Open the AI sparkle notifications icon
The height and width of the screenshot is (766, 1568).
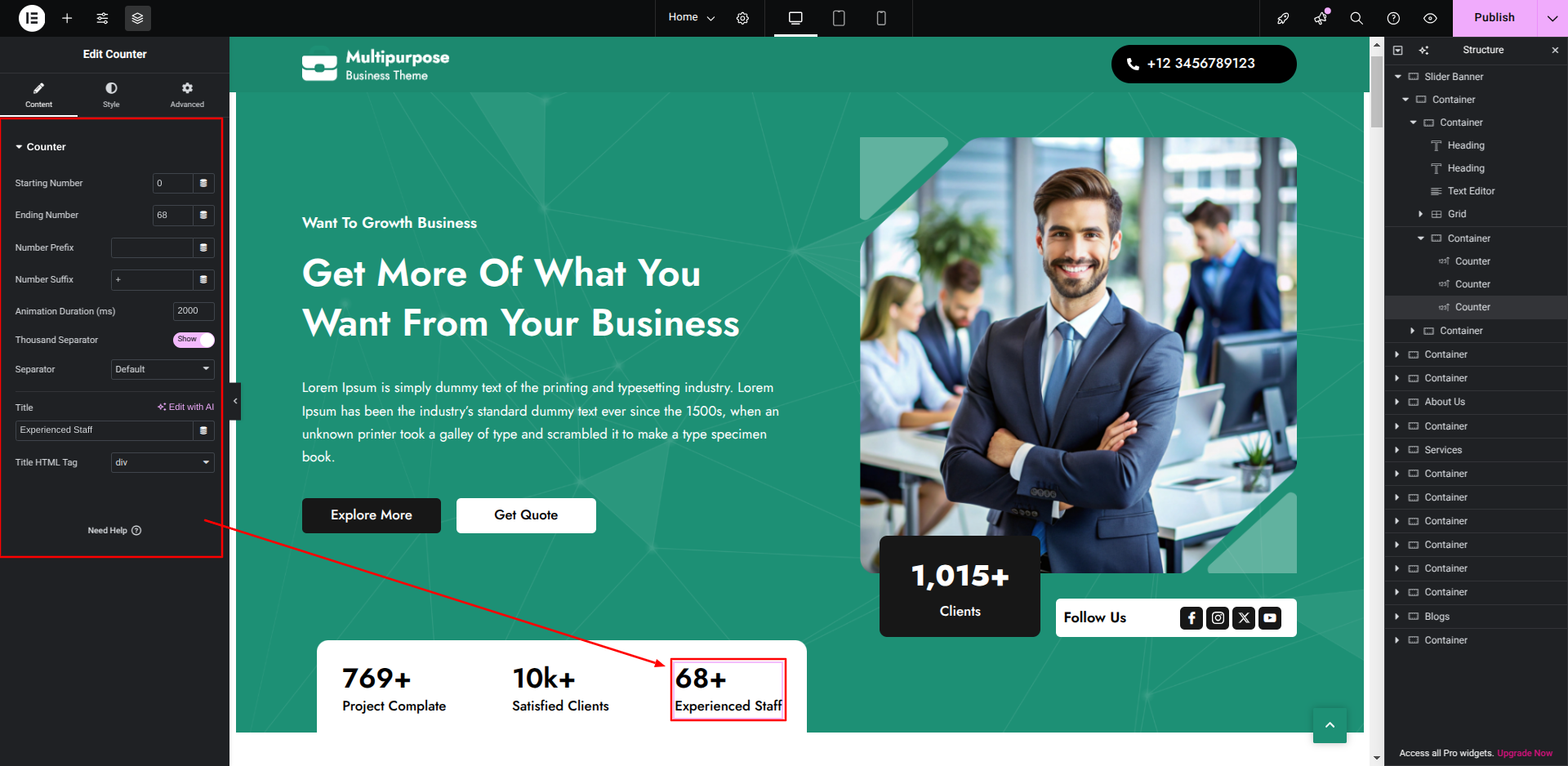tap(1321, 18)
